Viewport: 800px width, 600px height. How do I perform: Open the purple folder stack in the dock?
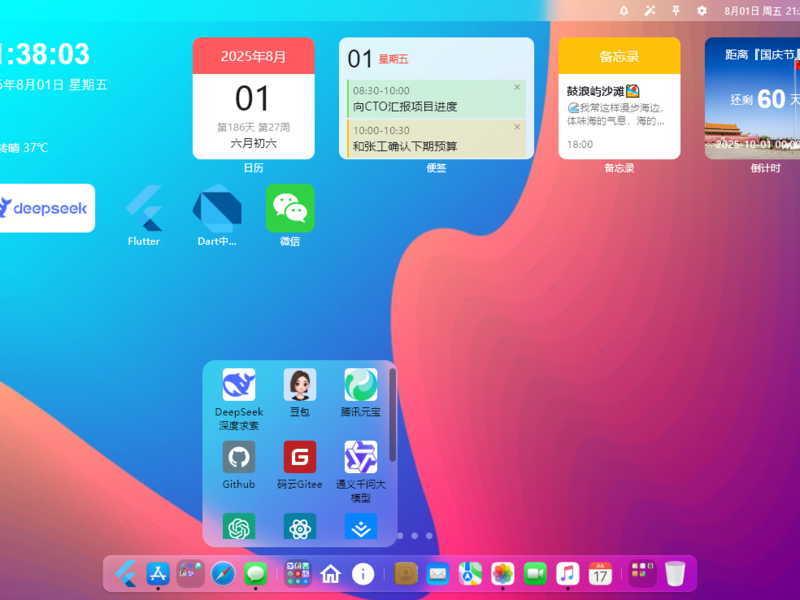(x=642, y=574)
